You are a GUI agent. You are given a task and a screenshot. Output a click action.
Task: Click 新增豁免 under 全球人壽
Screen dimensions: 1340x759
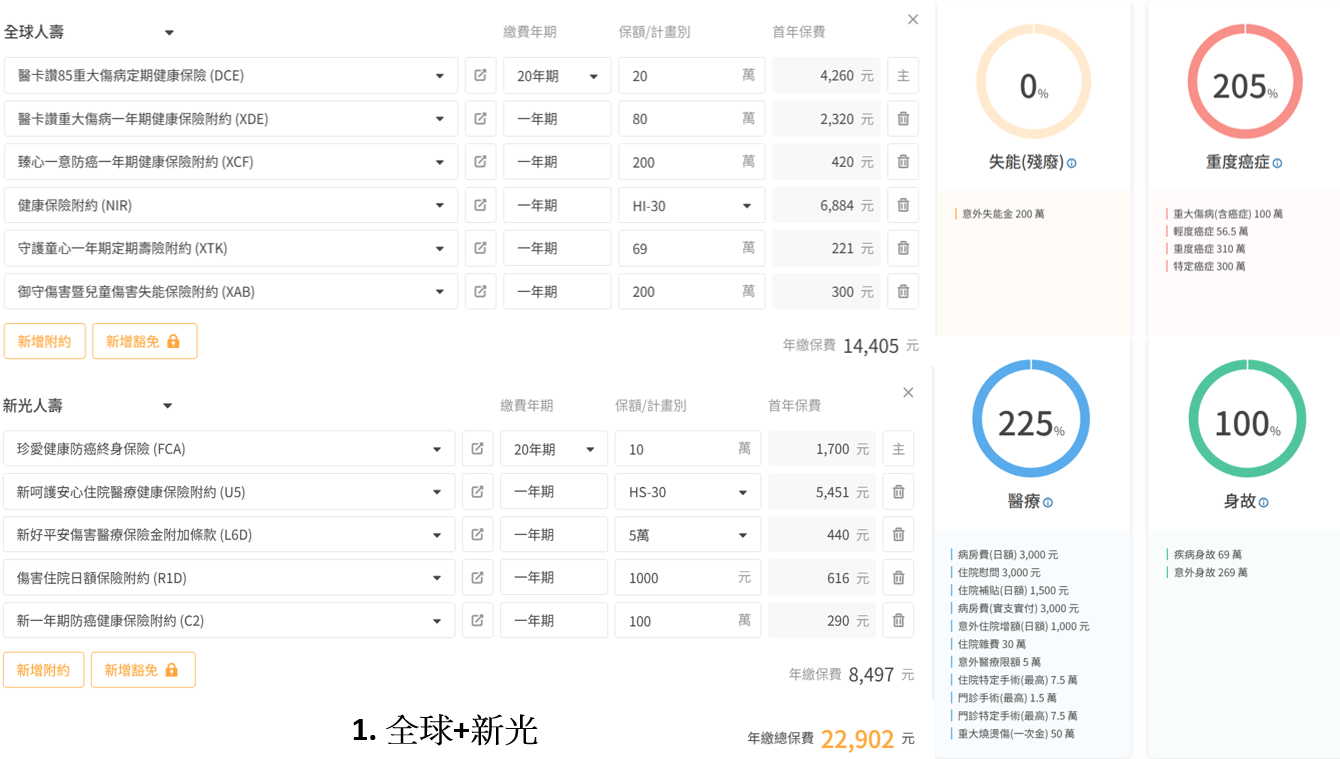click(145, 341)
